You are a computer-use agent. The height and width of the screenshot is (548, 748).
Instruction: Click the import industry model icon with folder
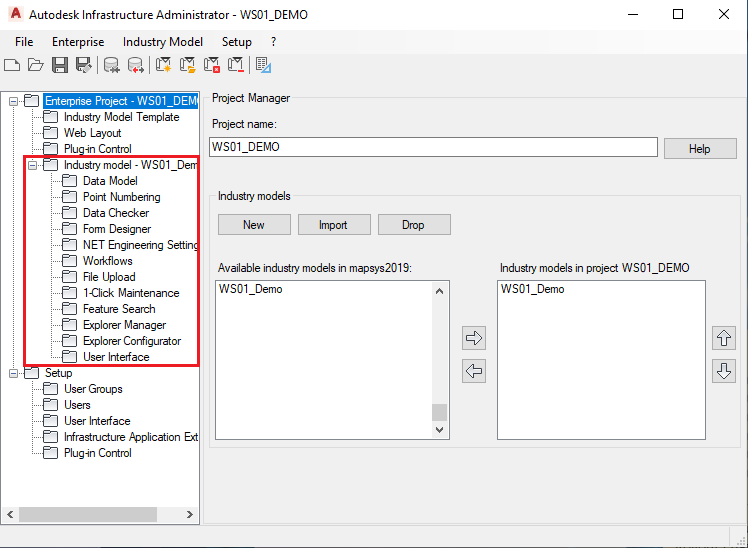[187, 65]
